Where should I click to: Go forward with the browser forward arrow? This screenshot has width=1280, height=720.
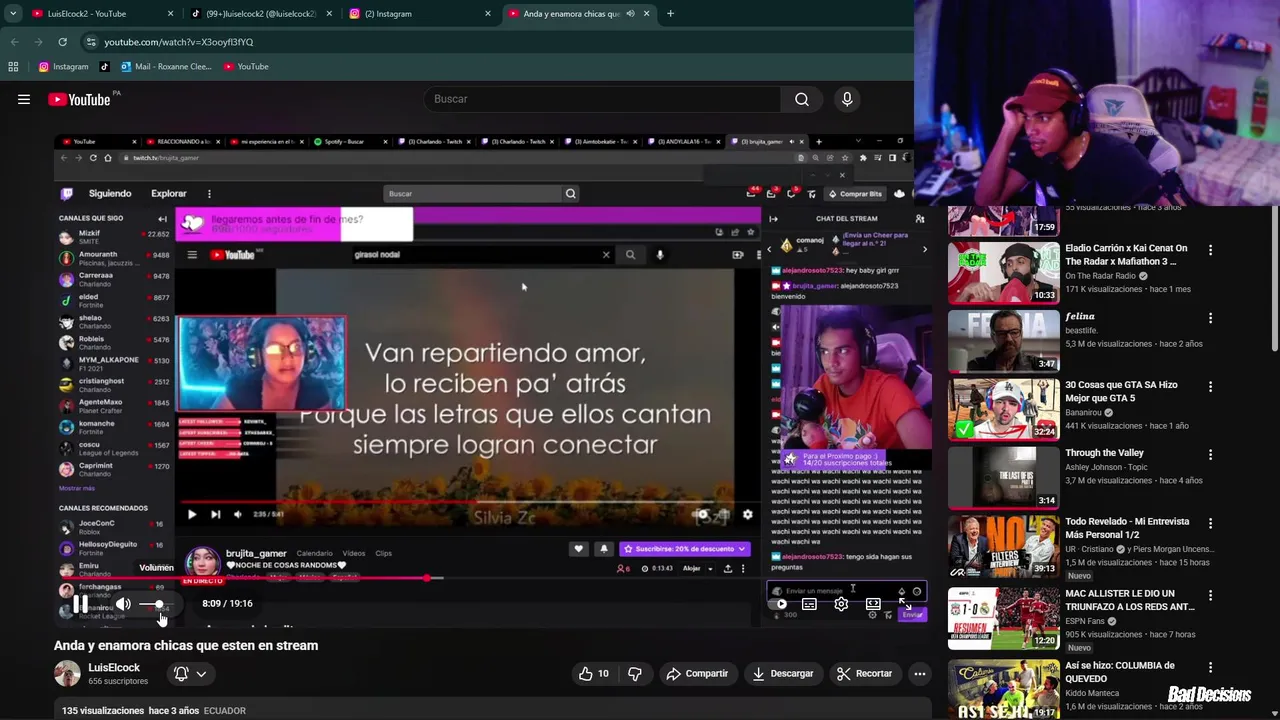tap(38, 42)
